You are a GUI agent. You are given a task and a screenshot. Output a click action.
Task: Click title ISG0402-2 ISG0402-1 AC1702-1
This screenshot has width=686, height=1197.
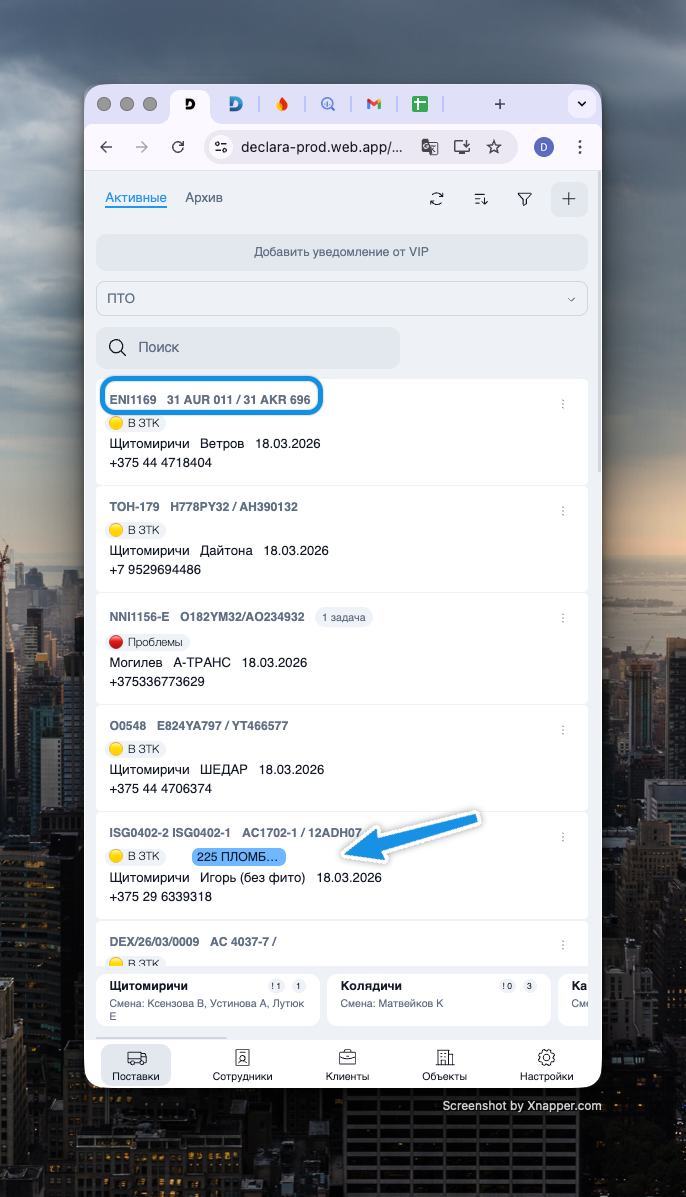[236, 833]
